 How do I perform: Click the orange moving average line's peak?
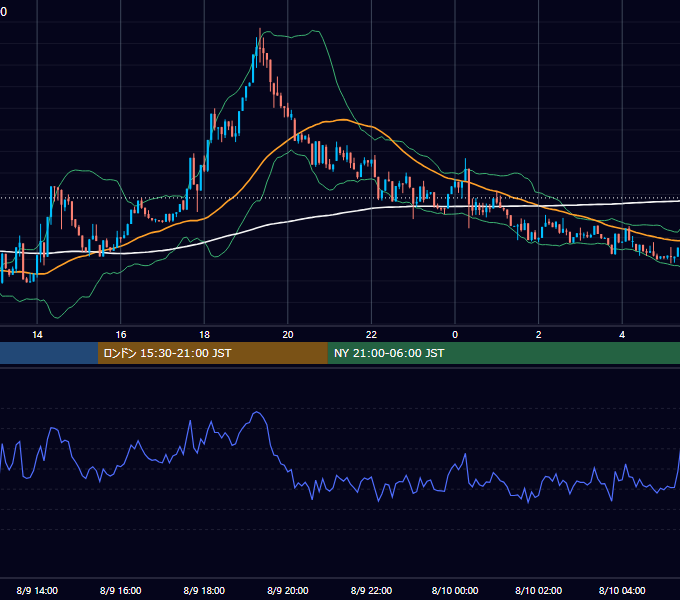[x=343, y=120]
